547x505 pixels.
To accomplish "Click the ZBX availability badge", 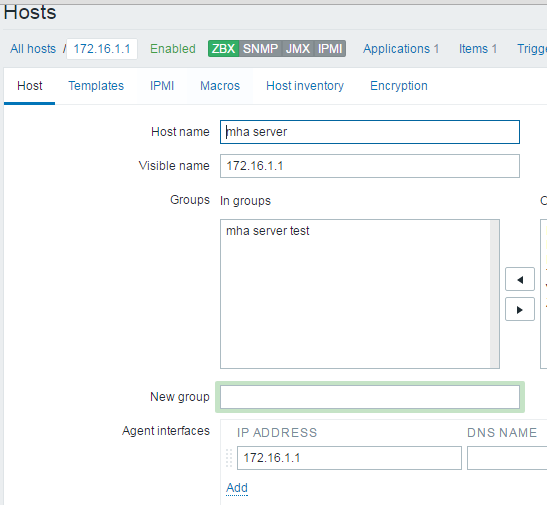I will coord(223,48).
